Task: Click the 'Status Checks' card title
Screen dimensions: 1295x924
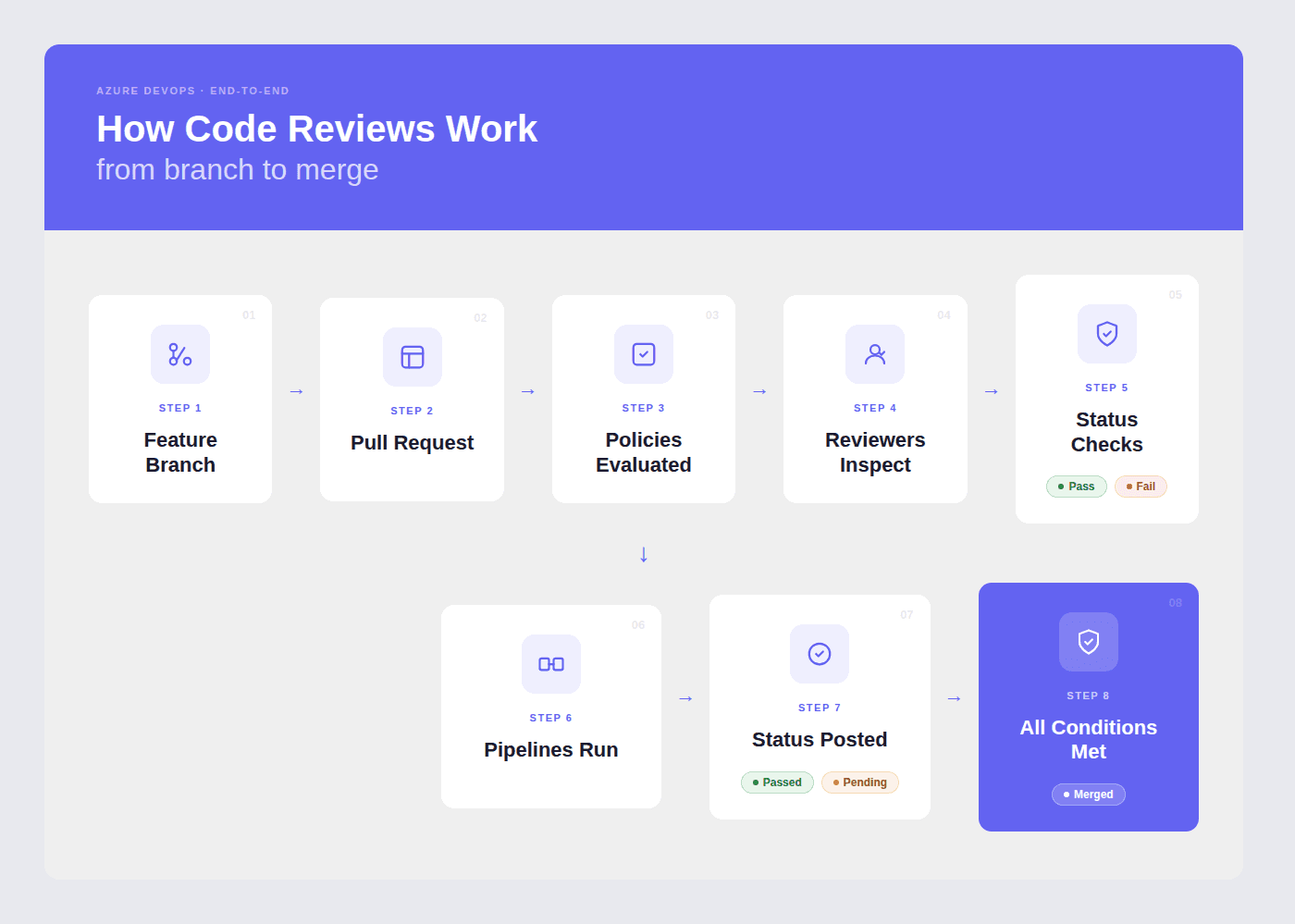Action: [x=1107, y=432]
